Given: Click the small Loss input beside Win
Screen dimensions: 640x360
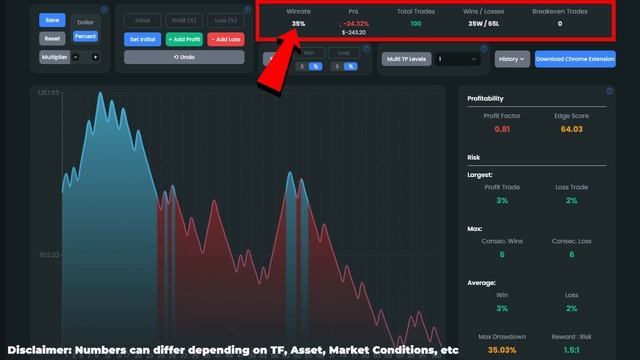Looking at the screenshot, I should point(344,53).
